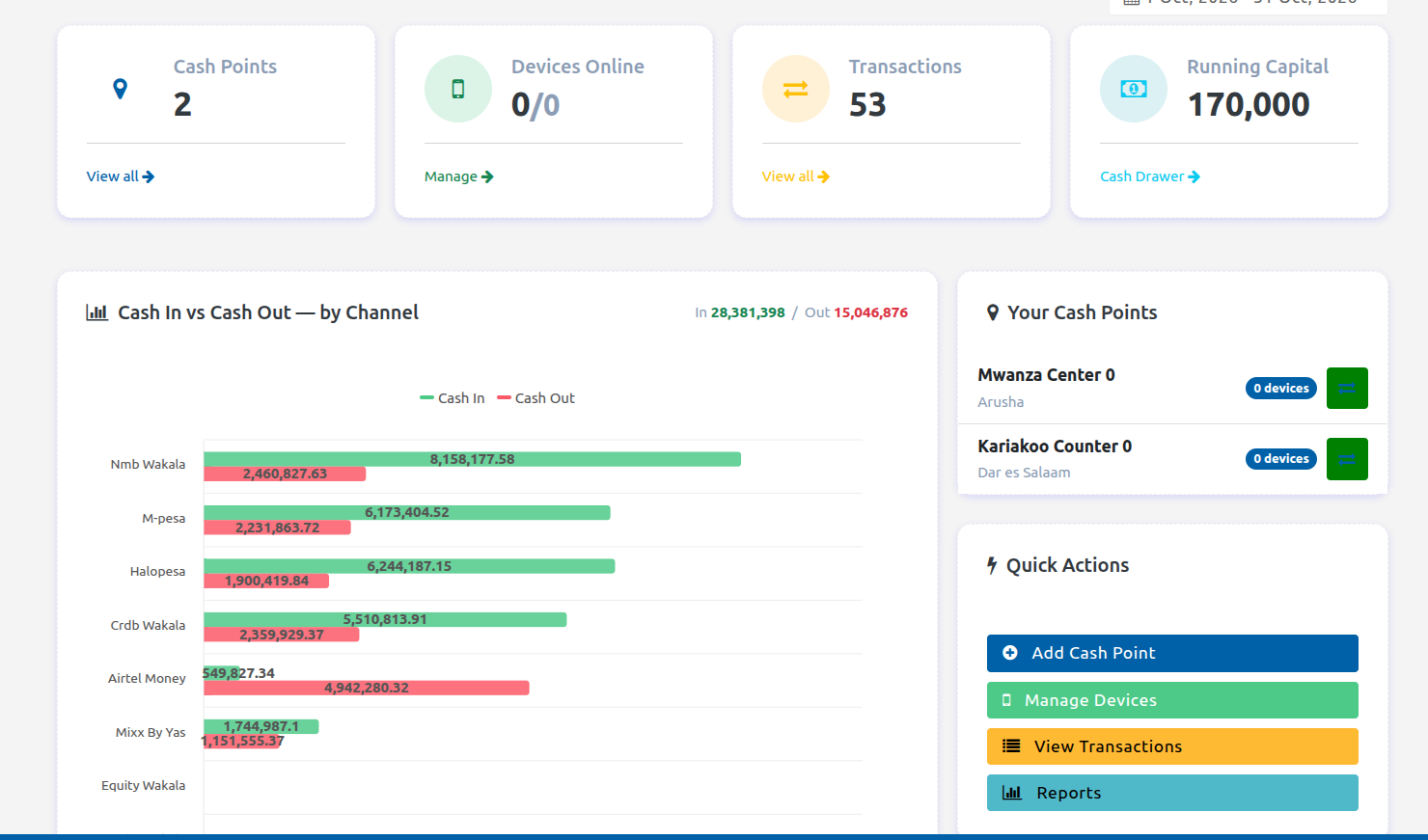This screenshot has width=1428, height=840.
Task: Open the Cash Drawer link
Action: click(1150, 176)
